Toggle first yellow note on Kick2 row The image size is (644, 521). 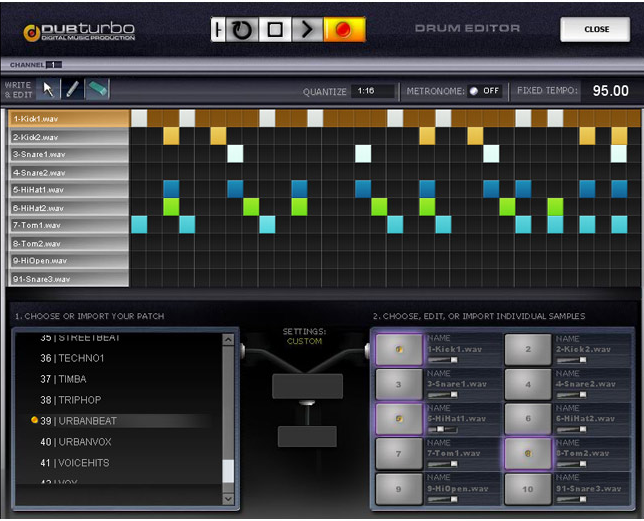pos(171,136)
